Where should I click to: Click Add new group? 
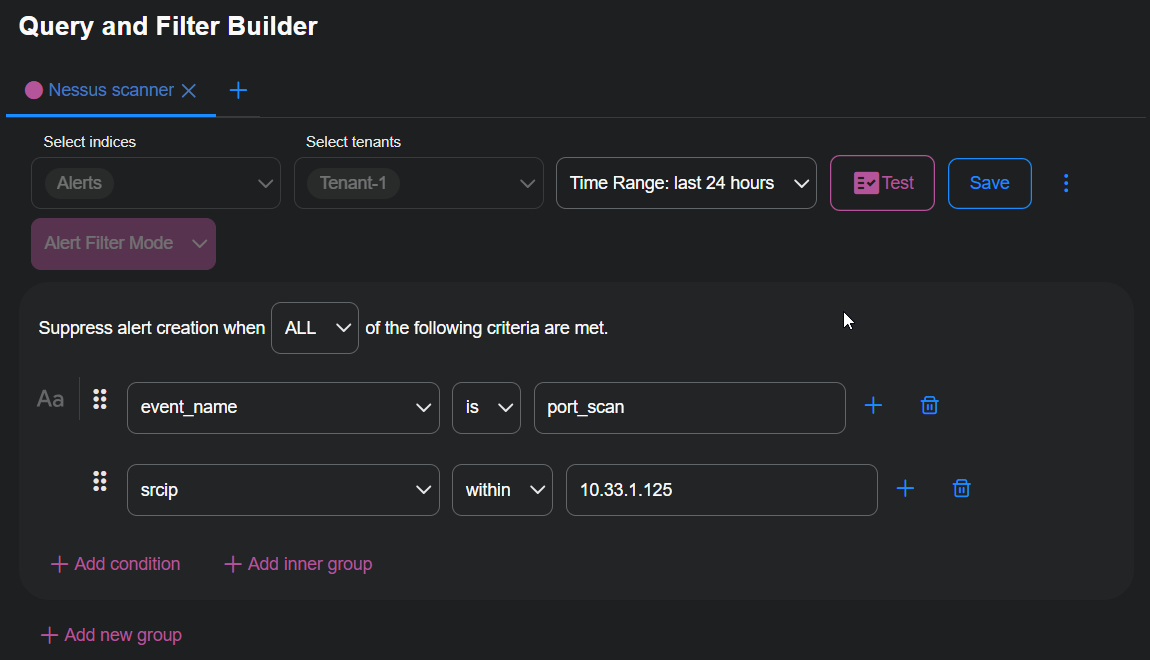[111, 634]
